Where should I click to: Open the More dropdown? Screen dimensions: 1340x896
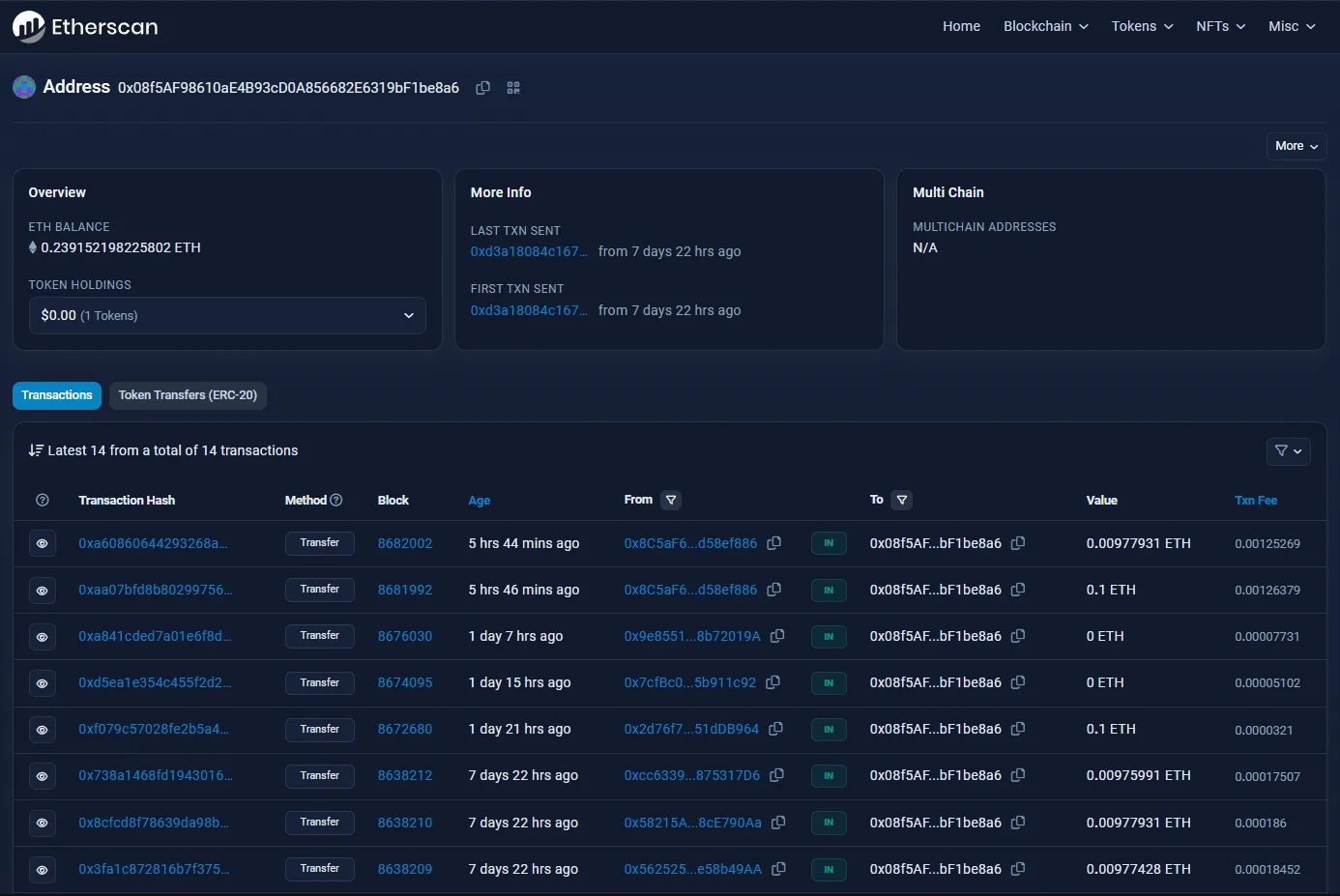1296,146
